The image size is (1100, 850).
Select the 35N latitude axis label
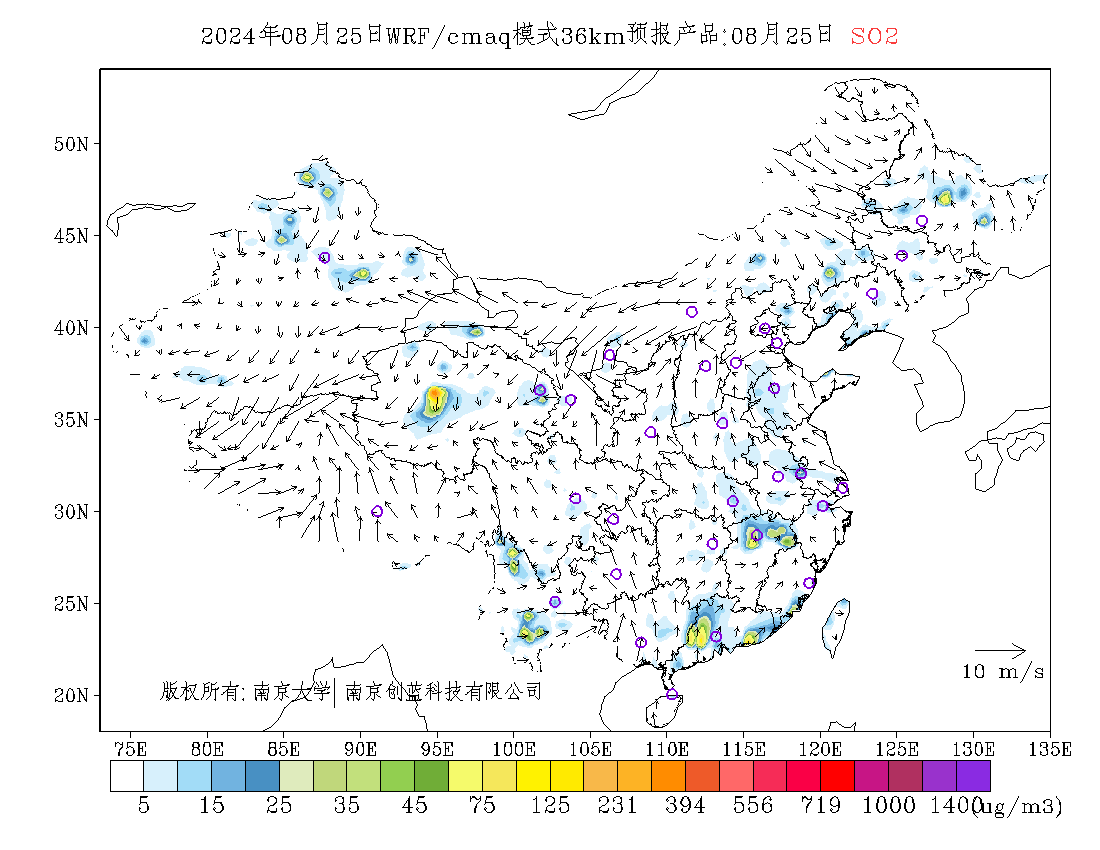pos(72,419)
